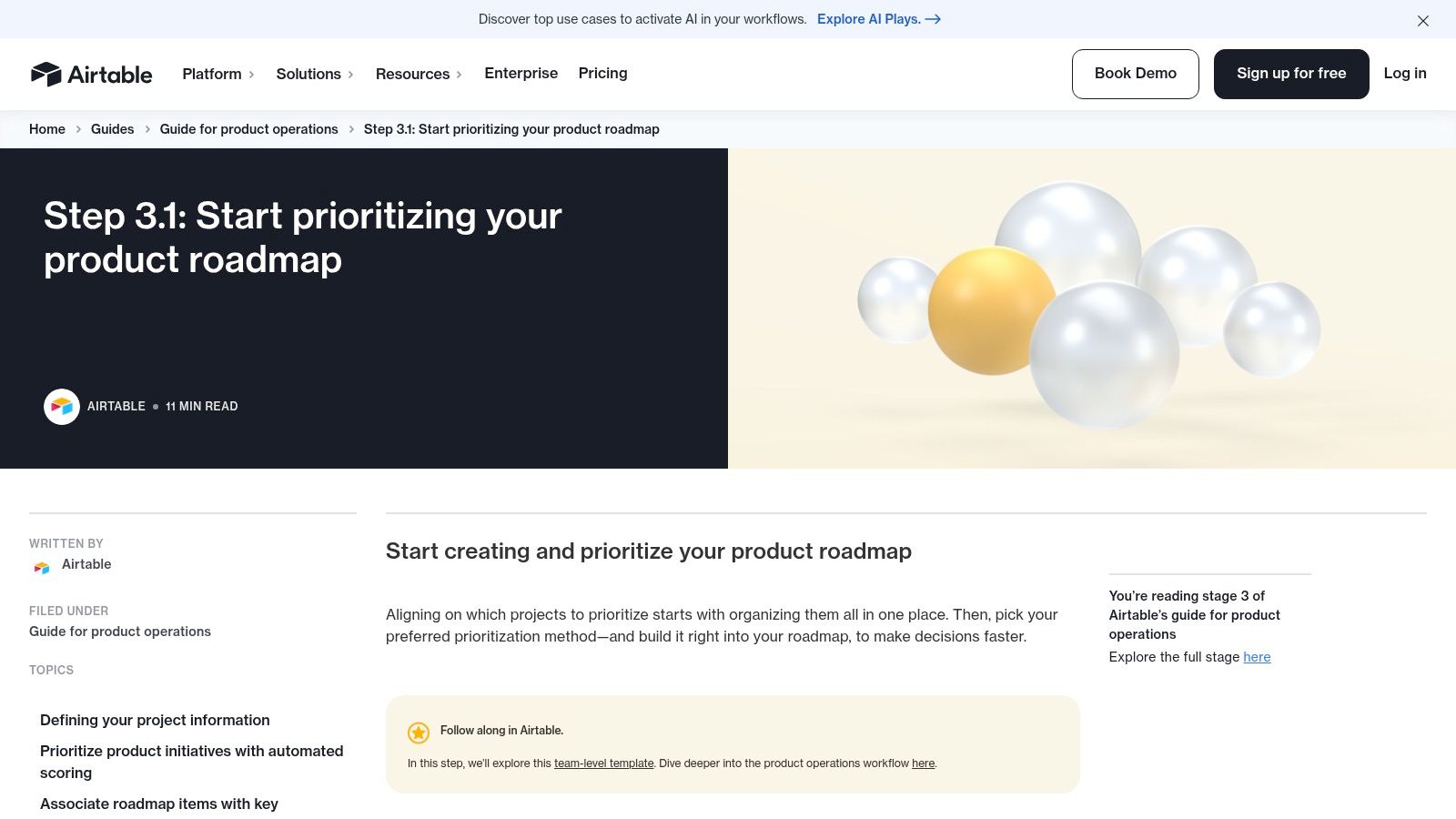1456x819 pixels.
Task: Click the Log in link
Action: [x=1404, y=74]
